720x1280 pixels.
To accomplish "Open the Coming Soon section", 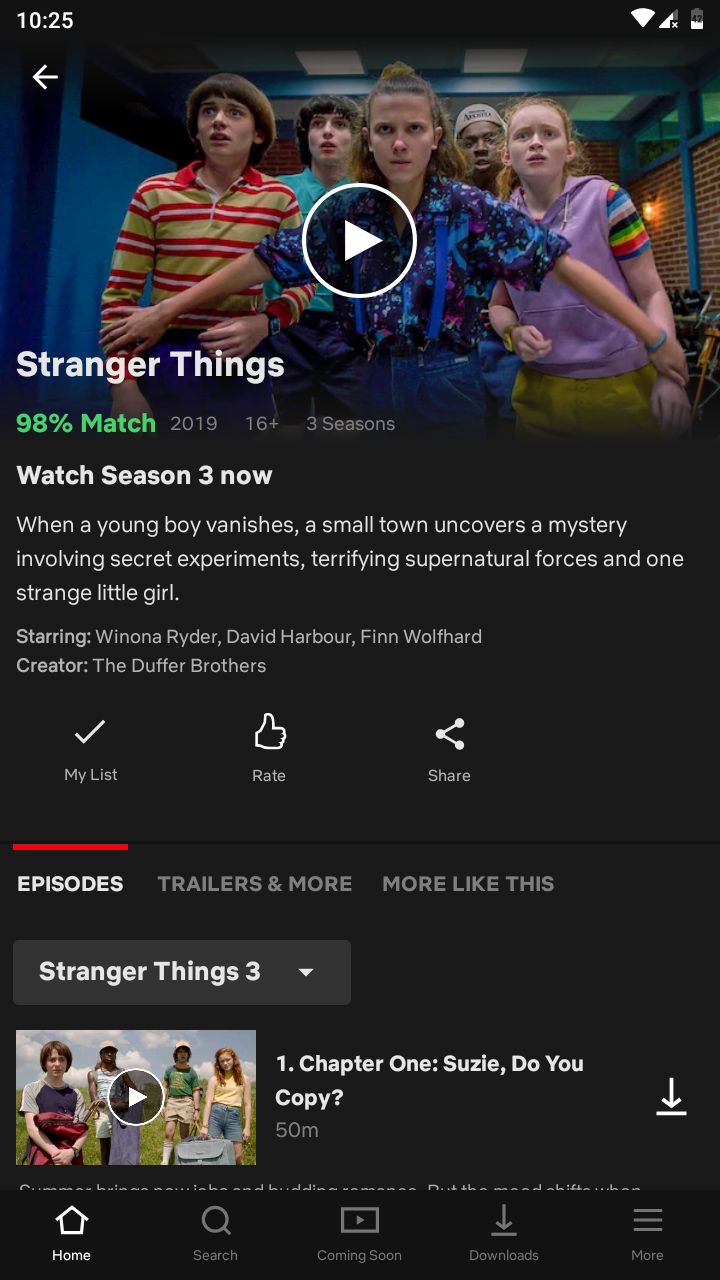I will tap(359, 1234).
